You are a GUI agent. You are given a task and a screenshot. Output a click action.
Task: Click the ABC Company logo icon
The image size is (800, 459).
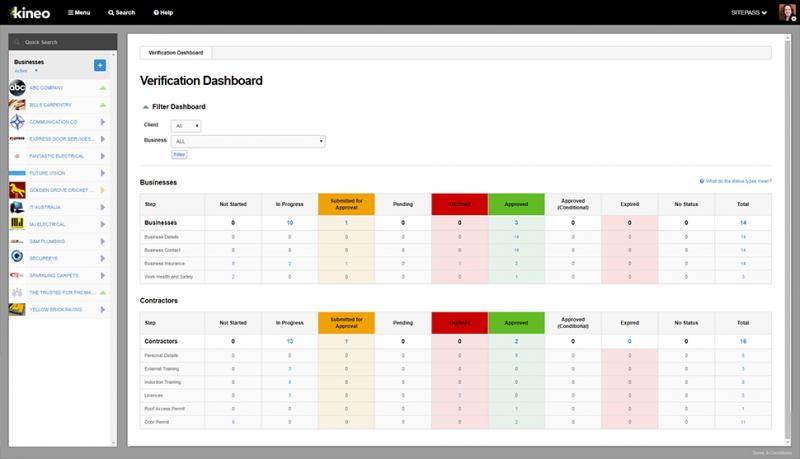pyautogui.click(x=17, y=88)
